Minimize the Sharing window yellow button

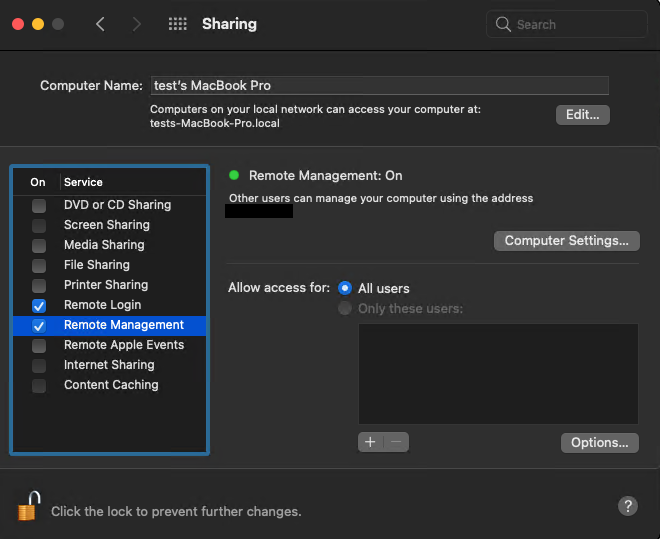click(38, 24)
